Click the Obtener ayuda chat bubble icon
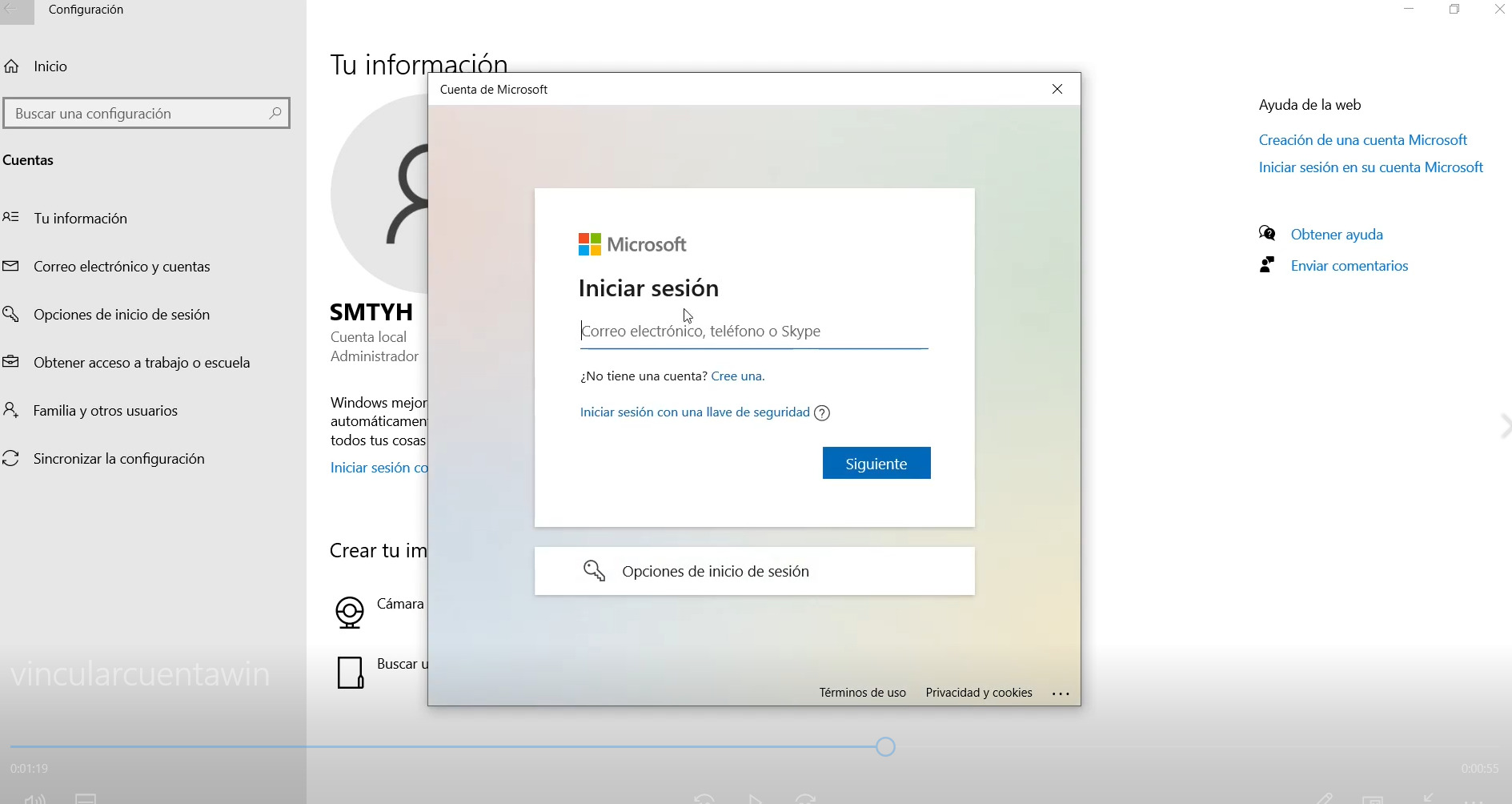 1267,234
